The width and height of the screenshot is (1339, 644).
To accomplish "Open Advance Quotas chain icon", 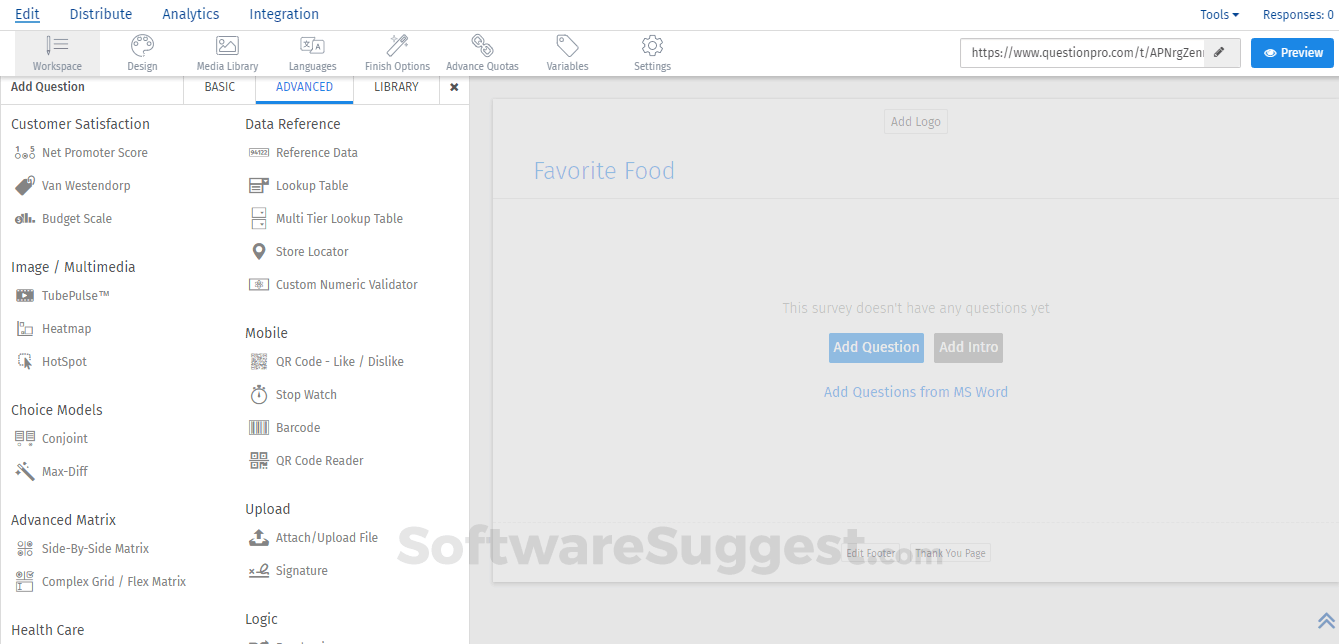I will 482,46.
